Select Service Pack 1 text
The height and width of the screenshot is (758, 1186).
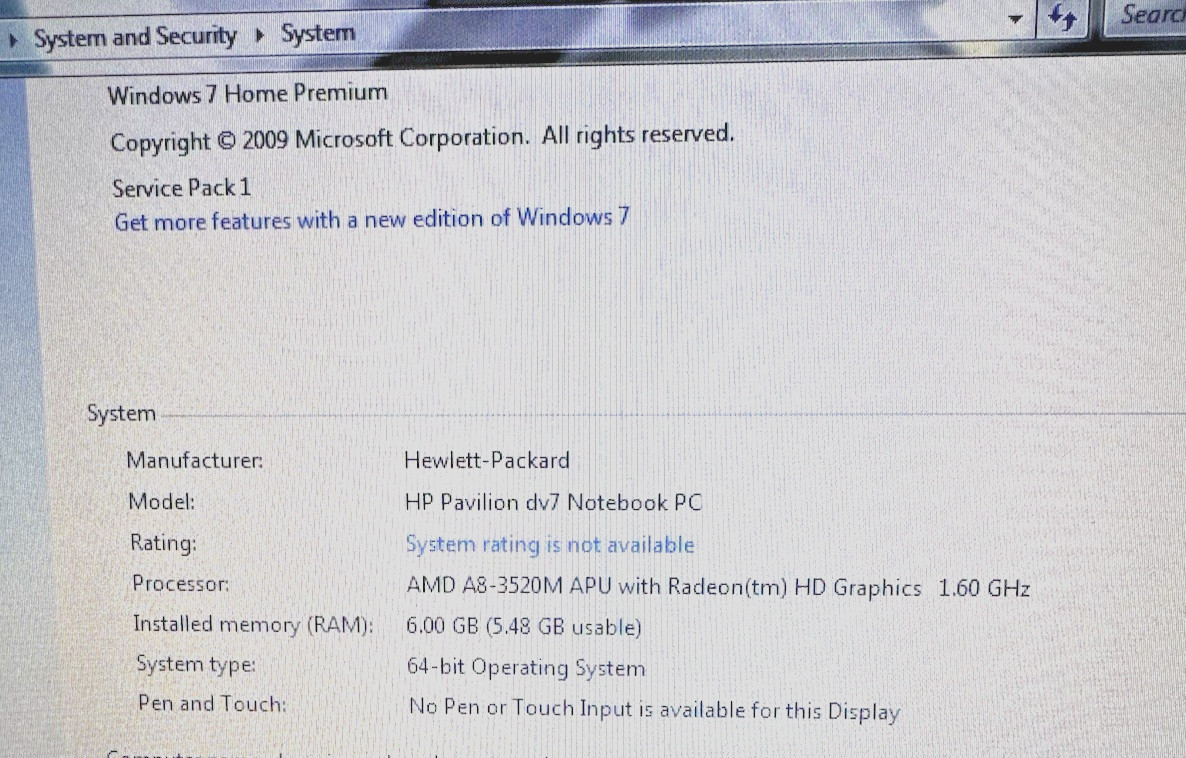182,188
